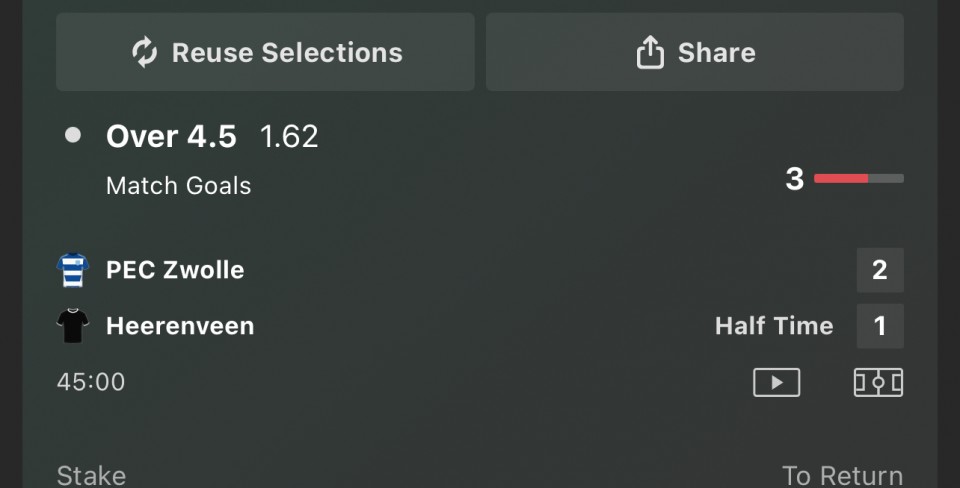
Task: Click the 1.62 odds value
Action: [289, 136]
